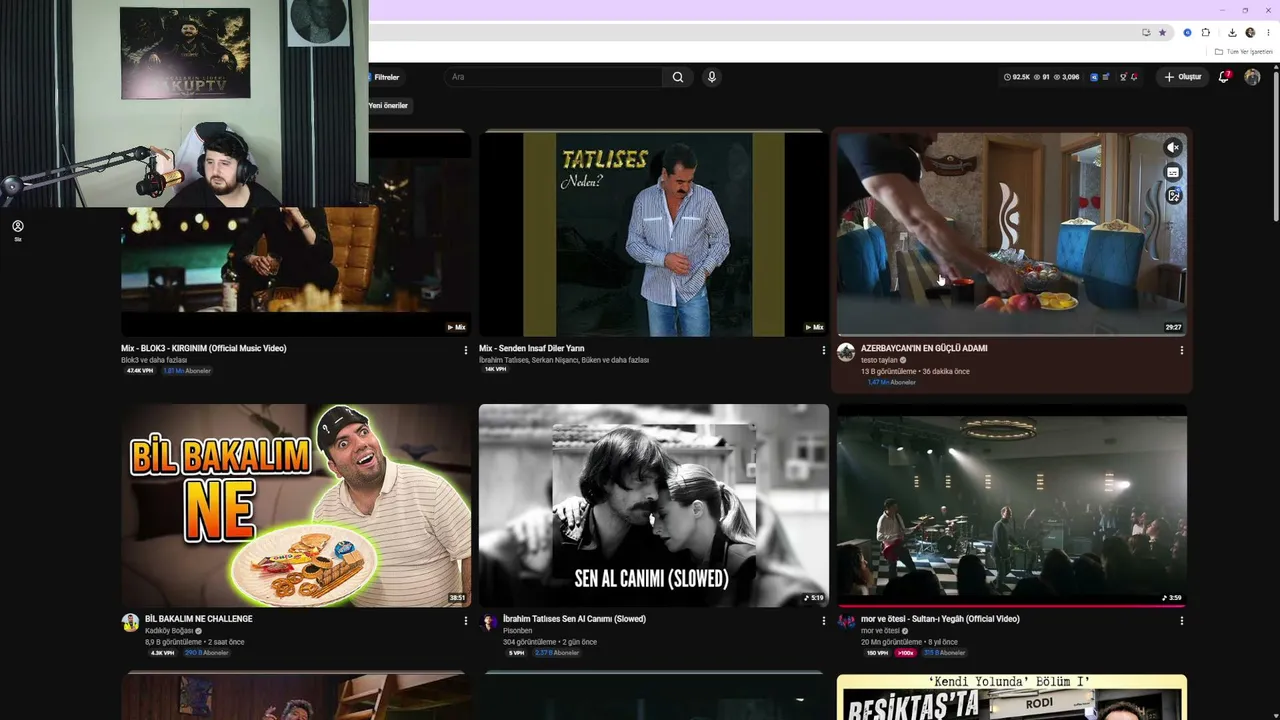Screen dimensions: 1280x720
Task: Open the Chrome extensions puzzle icon
Action: pos(1206,33)
